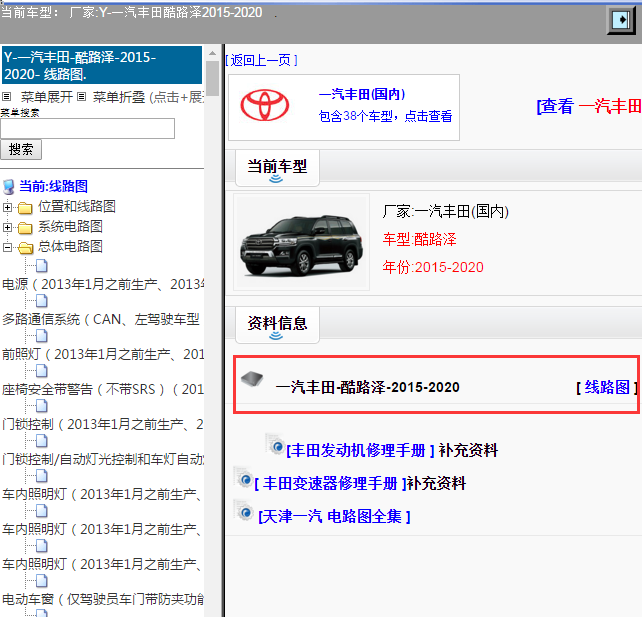Click the document icon above 多路通信系统 entry
Image resolution: width=642 pixels, height=617 pixels.
[41, 301]
